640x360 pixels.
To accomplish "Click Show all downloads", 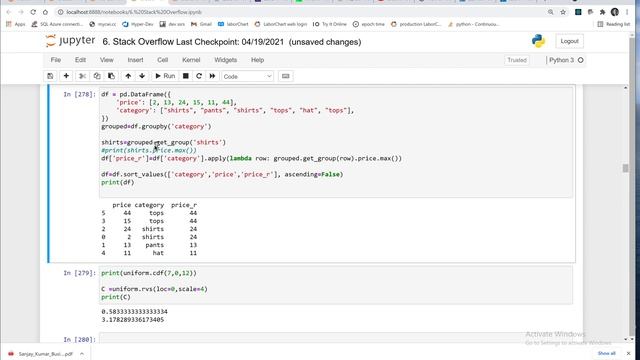I will click(x=607, y=353).
